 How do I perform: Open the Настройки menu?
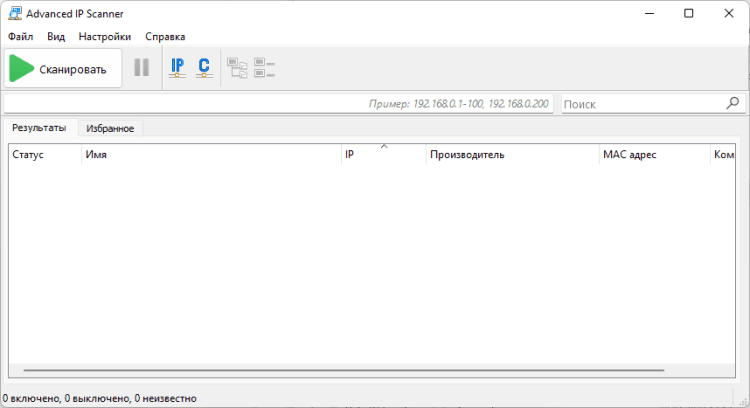click(x=105, y=37)
